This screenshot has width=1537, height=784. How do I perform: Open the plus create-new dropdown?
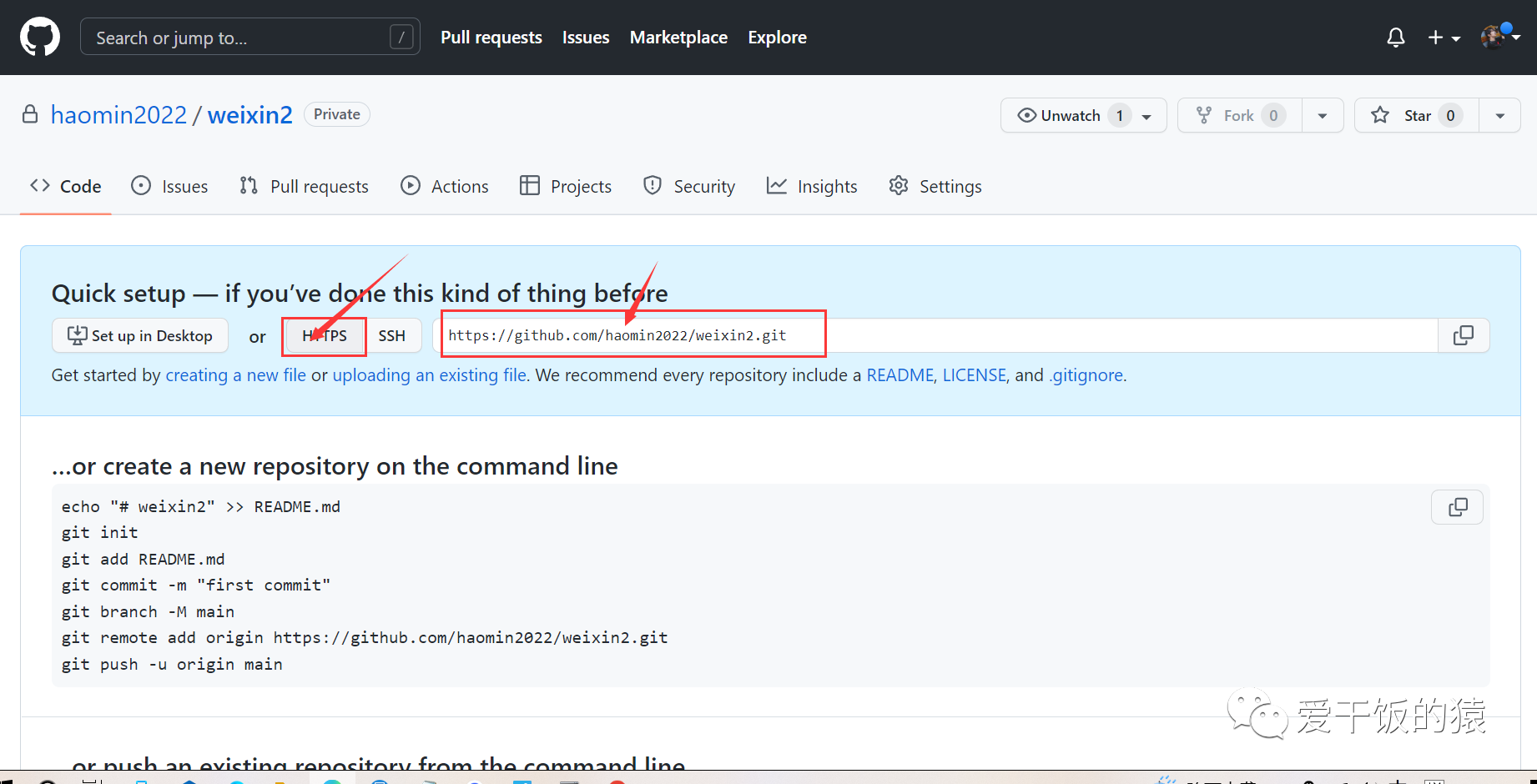(x=1444, y=38)
